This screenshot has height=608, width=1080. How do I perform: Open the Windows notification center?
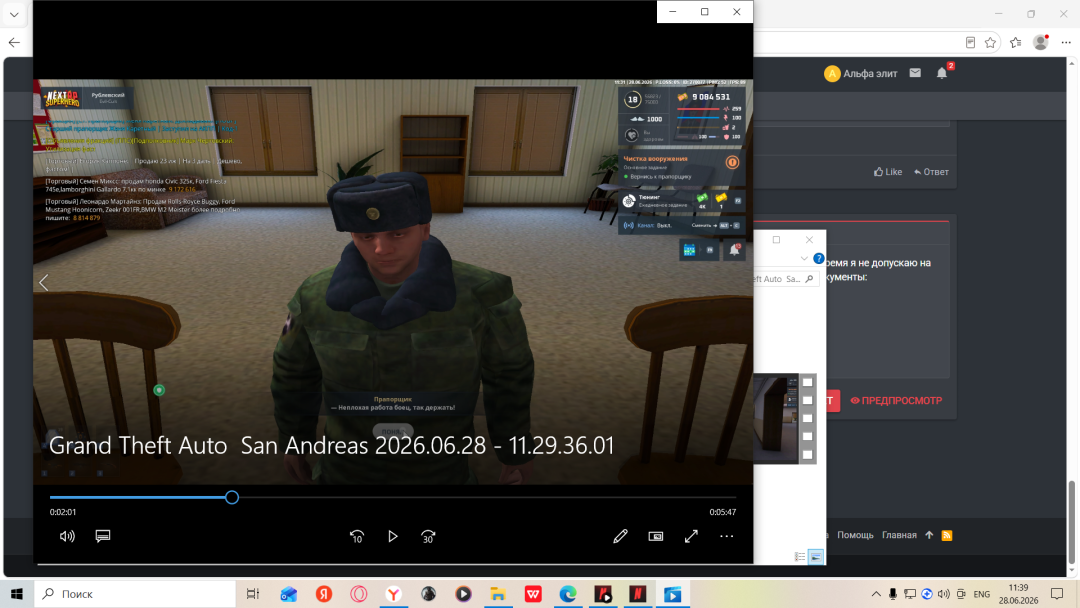[x=1057, y=594]
